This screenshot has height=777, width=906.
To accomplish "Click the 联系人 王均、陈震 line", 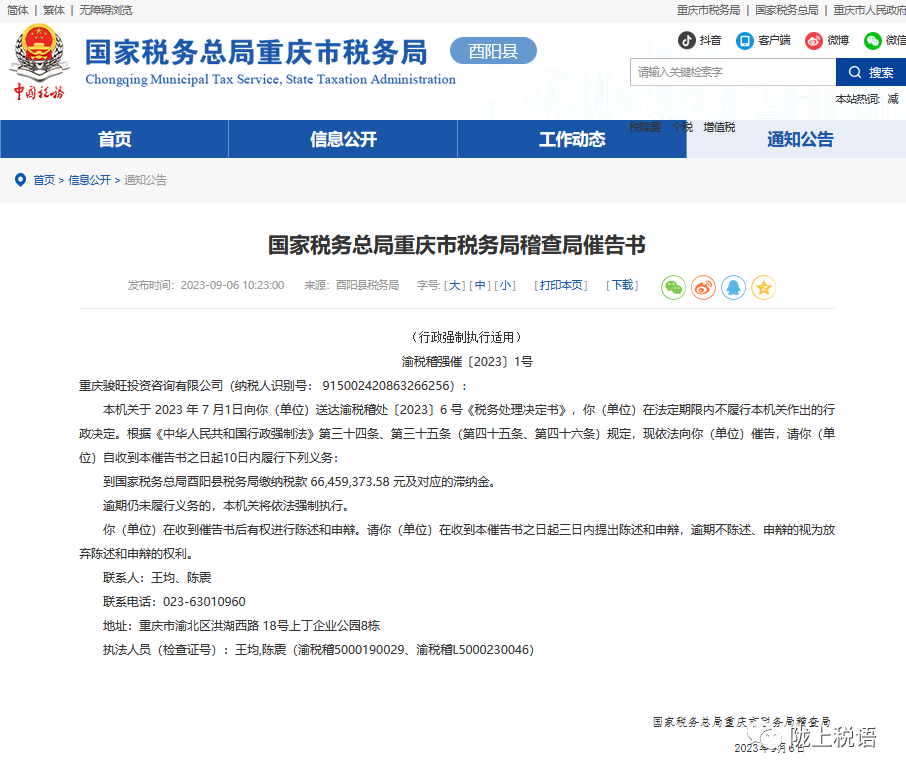I will [157, 578].
